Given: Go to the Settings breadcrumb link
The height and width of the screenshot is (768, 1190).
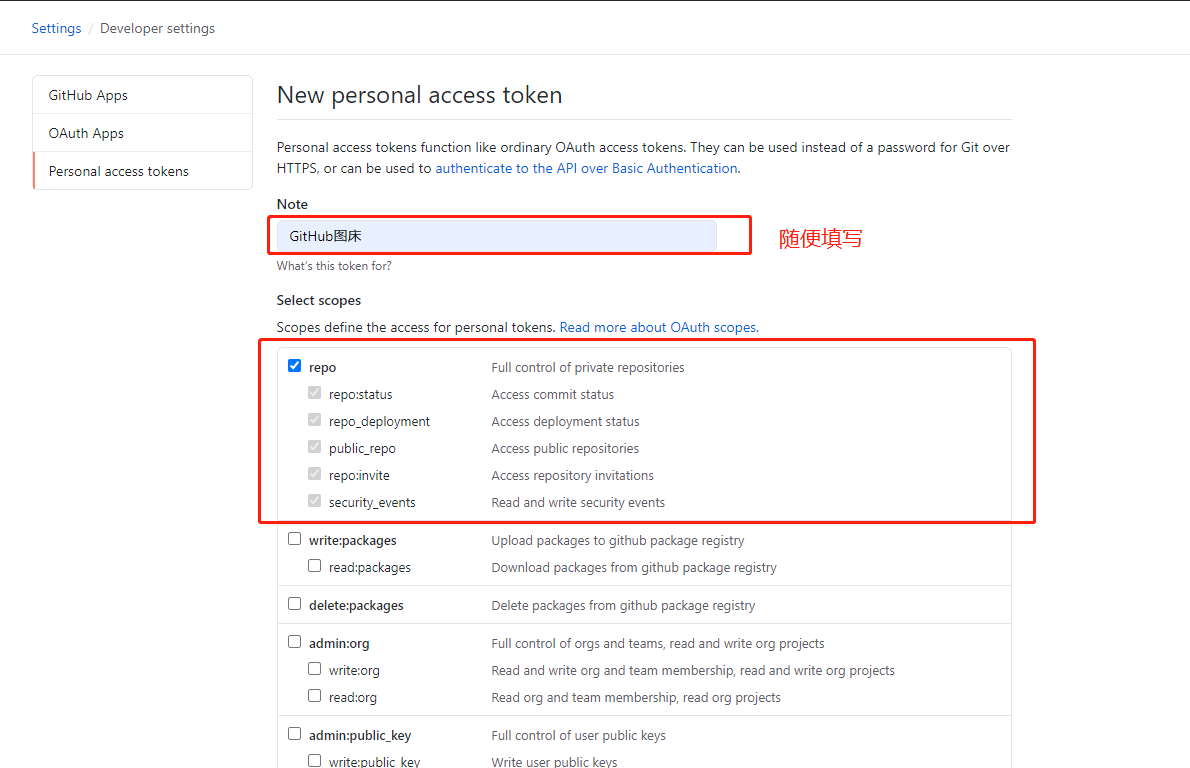Looking at the screenshot, I should pyautogui.click(x=56, y=28).
